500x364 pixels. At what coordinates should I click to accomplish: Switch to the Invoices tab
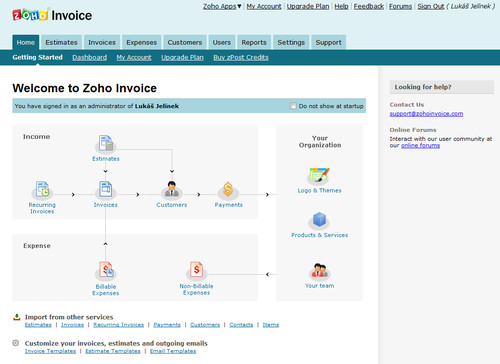coord(102,42)
